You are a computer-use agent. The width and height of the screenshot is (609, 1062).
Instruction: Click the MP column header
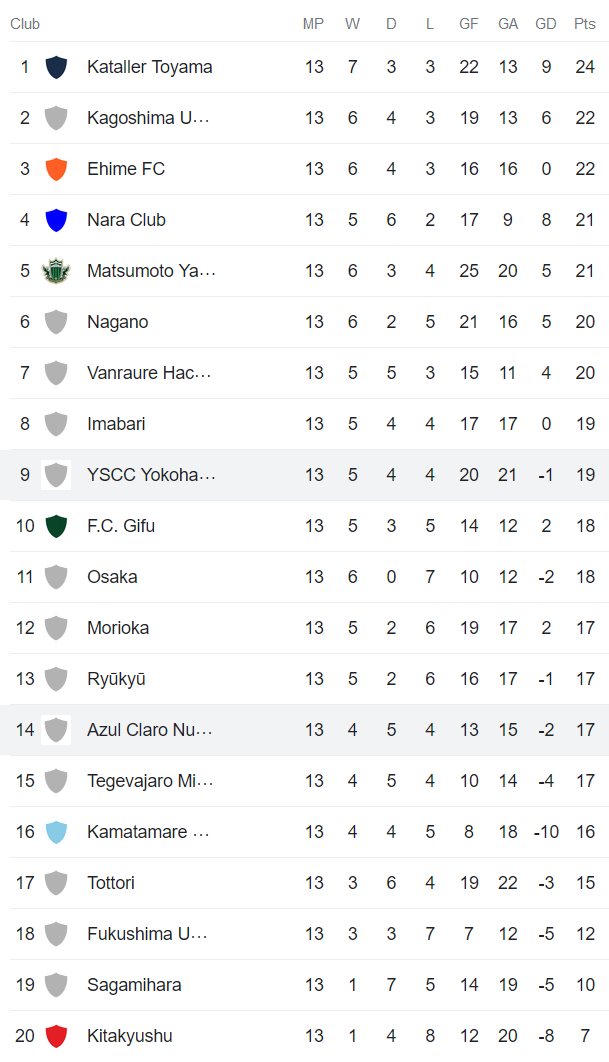[x=313, y=23]
